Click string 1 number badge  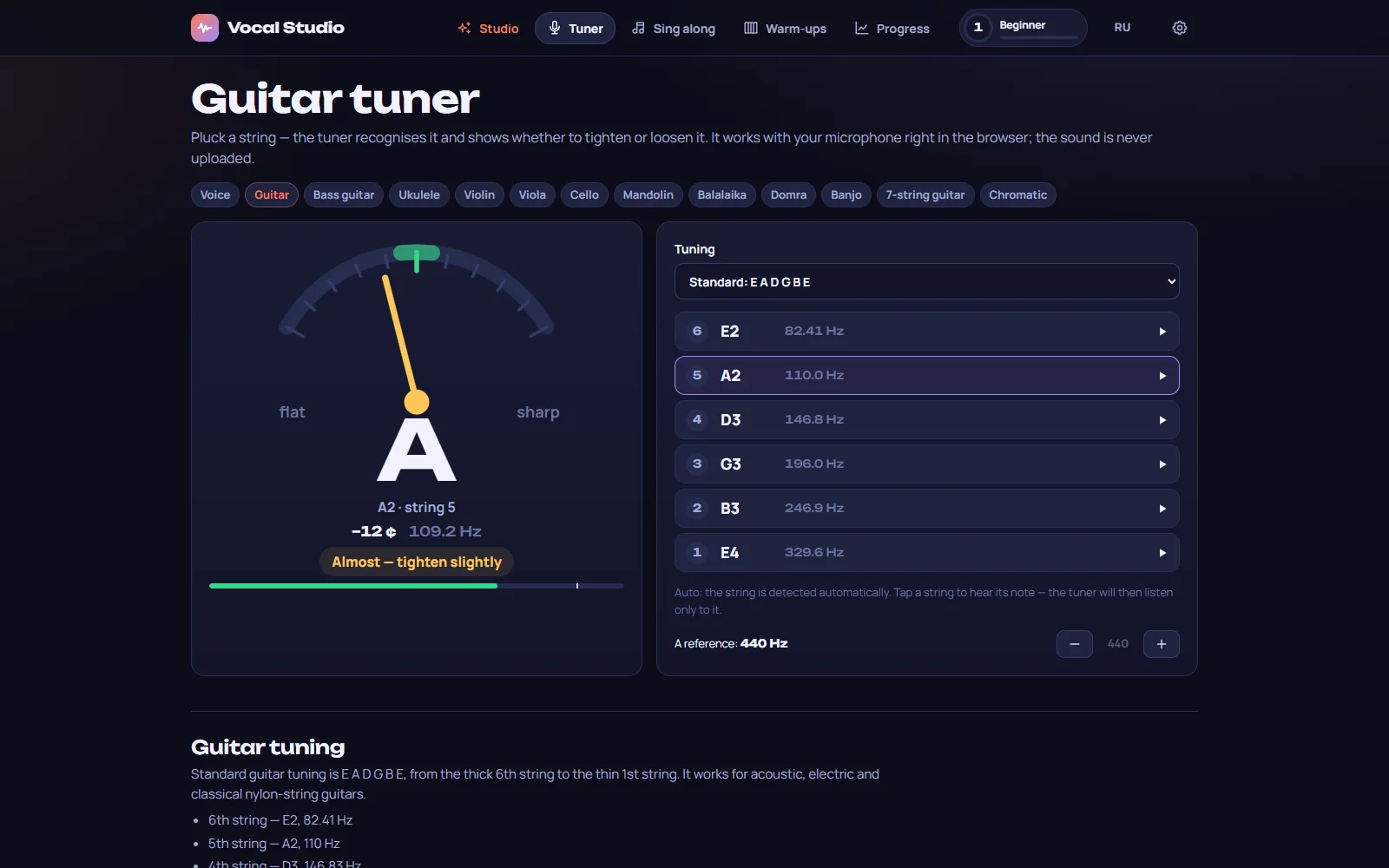click(697, 552)
